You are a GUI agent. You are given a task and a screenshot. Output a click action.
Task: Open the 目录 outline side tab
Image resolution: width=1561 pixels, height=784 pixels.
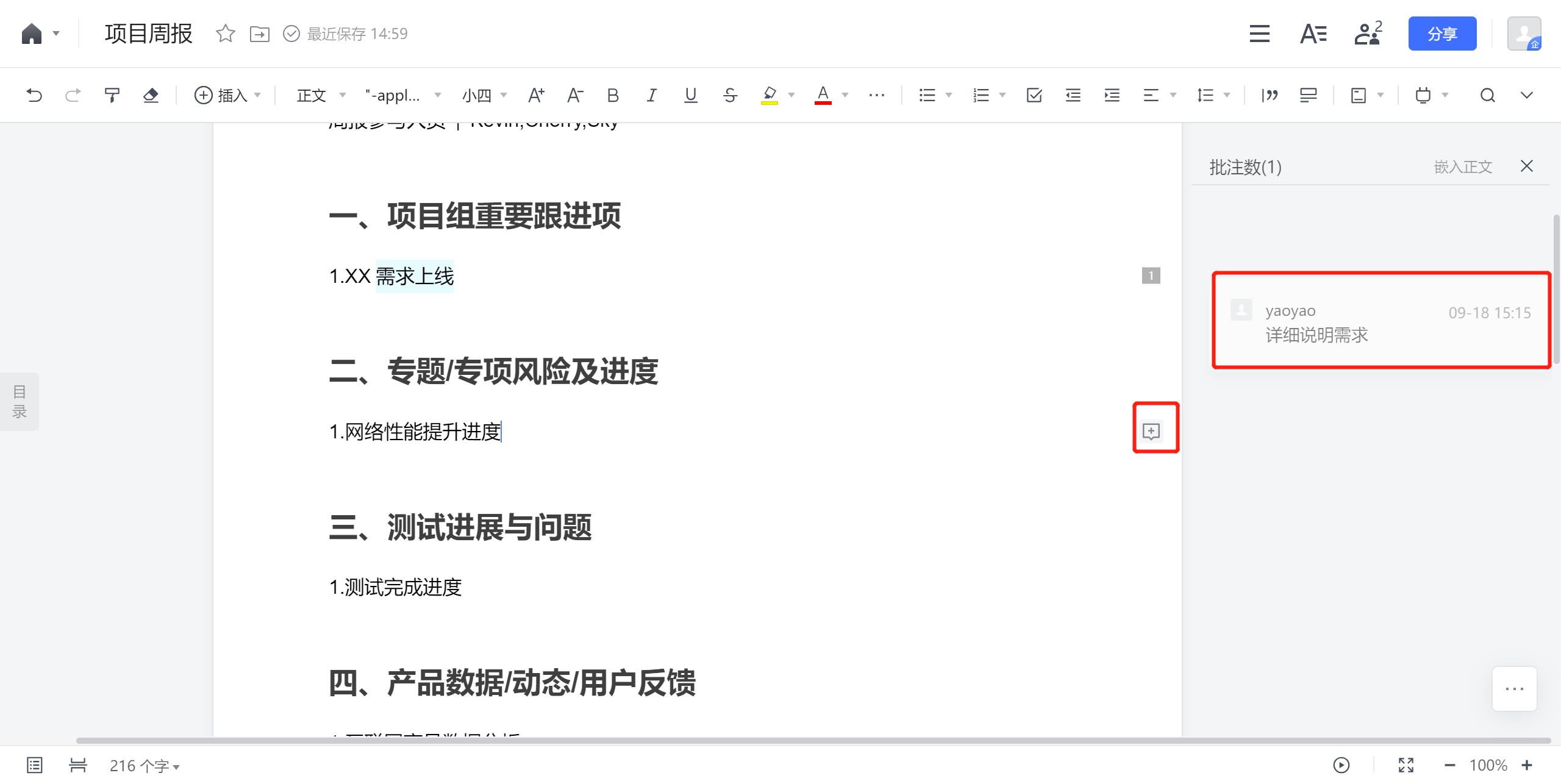pyautogui.click(x=20, y=401)
